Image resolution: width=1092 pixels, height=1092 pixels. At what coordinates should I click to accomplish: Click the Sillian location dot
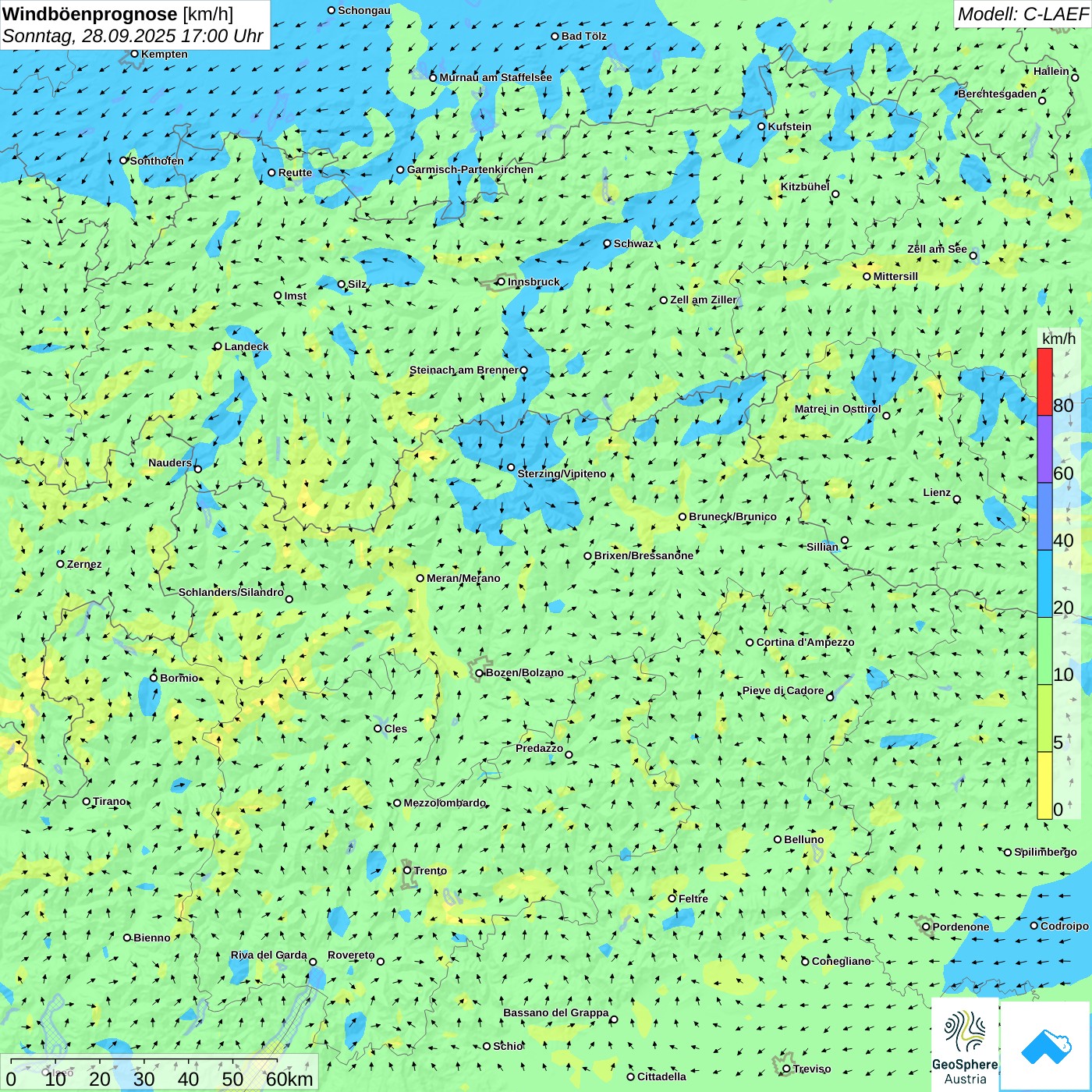tap(845, 540)
